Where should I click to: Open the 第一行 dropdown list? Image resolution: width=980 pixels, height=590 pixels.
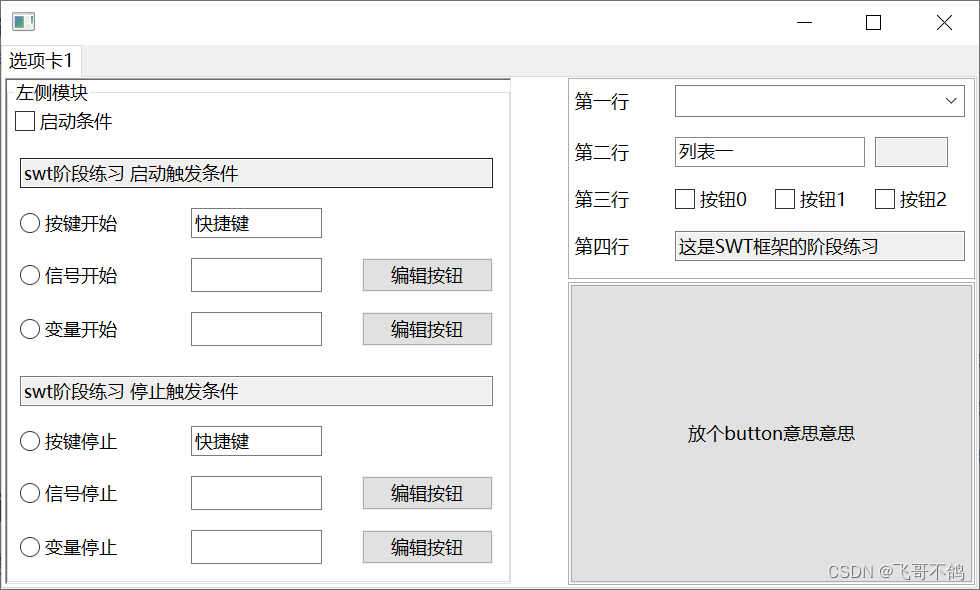[x=951, y=101]
